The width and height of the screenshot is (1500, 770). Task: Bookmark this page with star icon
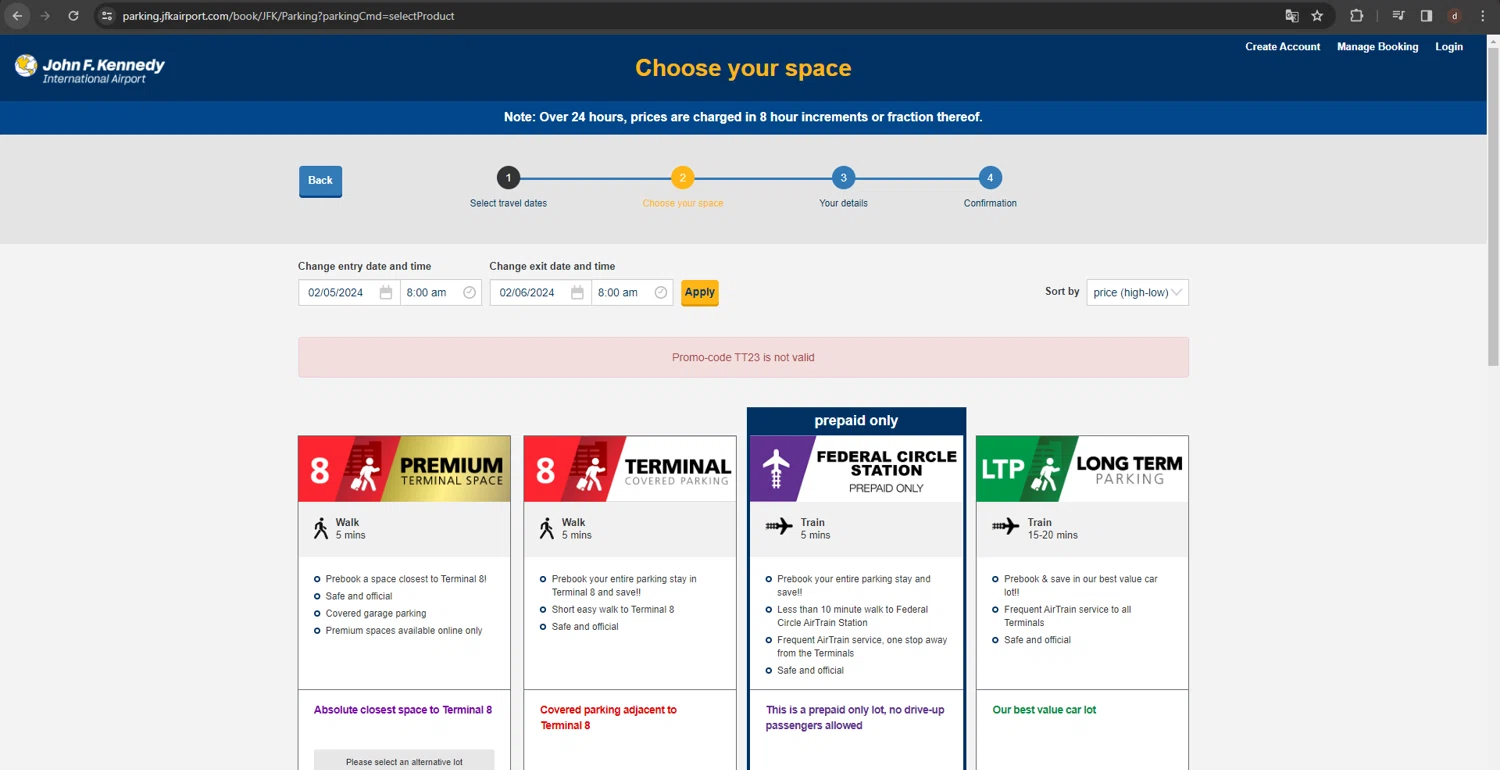point(1317,16)
